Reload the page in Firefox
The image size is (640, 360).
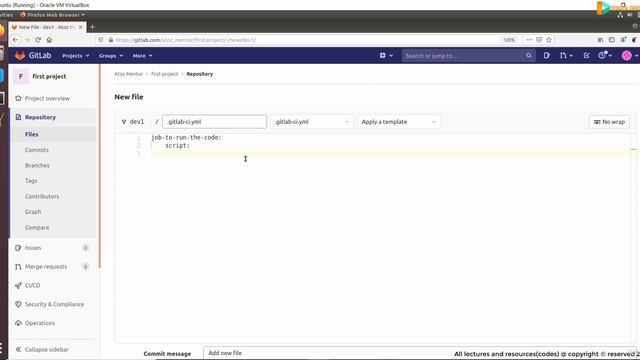(38, 40)
